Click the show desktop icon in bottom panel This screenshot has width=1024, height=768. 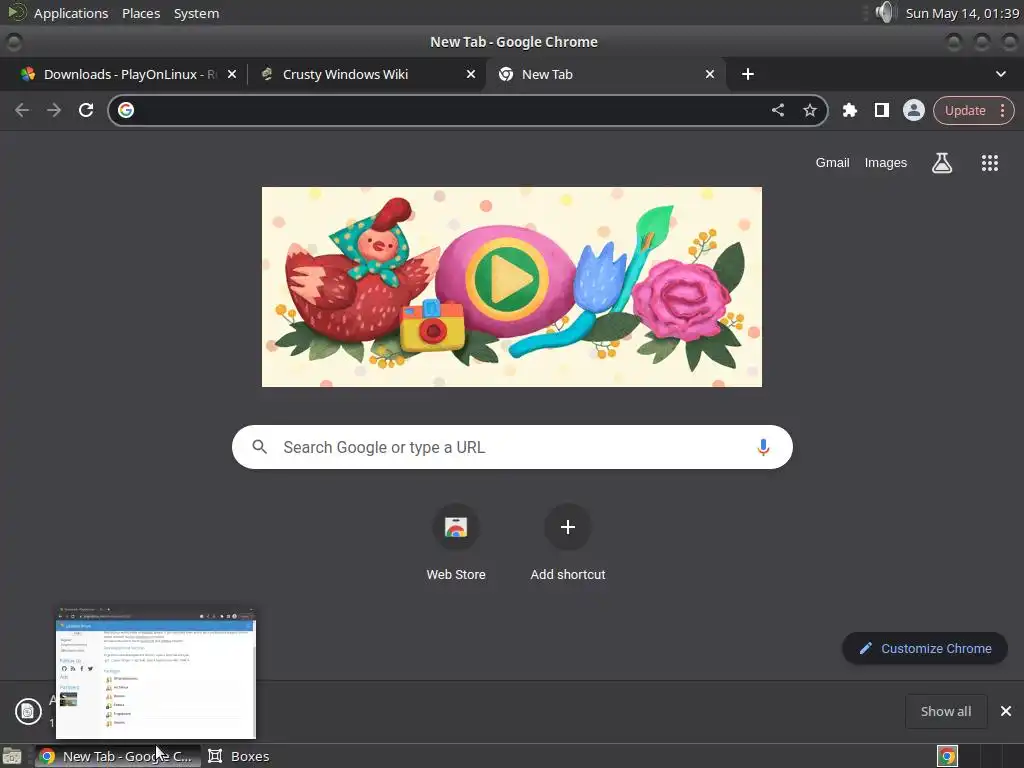tap(12, 756)
